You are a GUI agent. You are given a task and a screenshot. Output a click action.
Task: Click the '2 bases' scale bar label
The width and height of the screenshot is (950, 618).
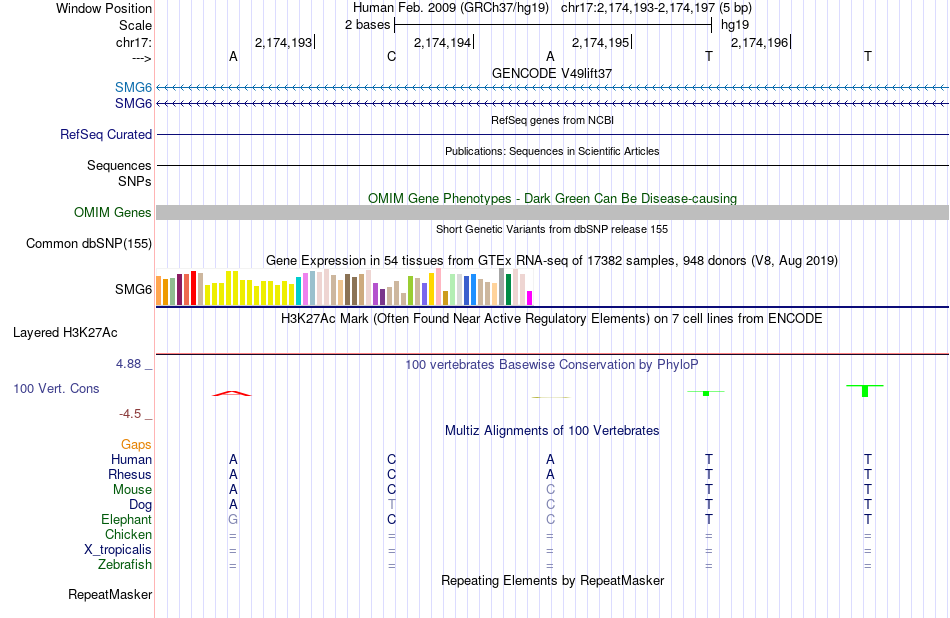[368, 25]
